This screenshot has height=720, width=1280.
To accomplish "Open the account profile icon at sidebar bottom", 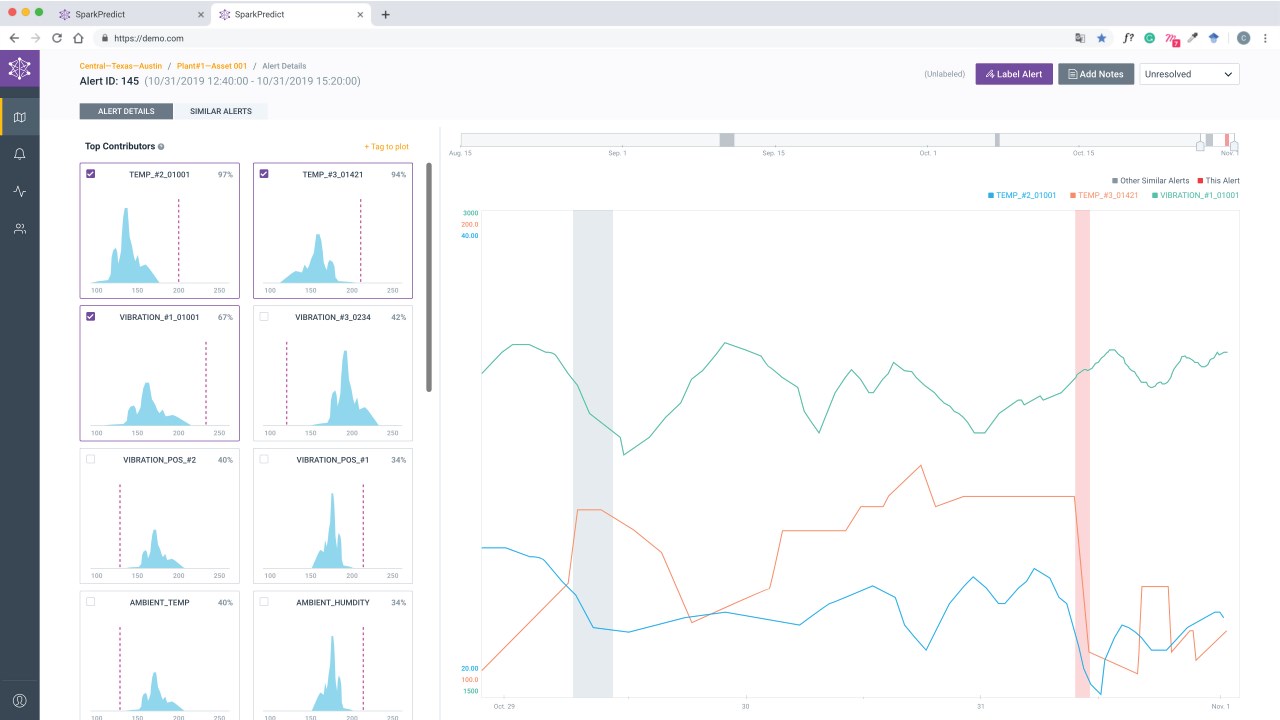I will [19, 700].
